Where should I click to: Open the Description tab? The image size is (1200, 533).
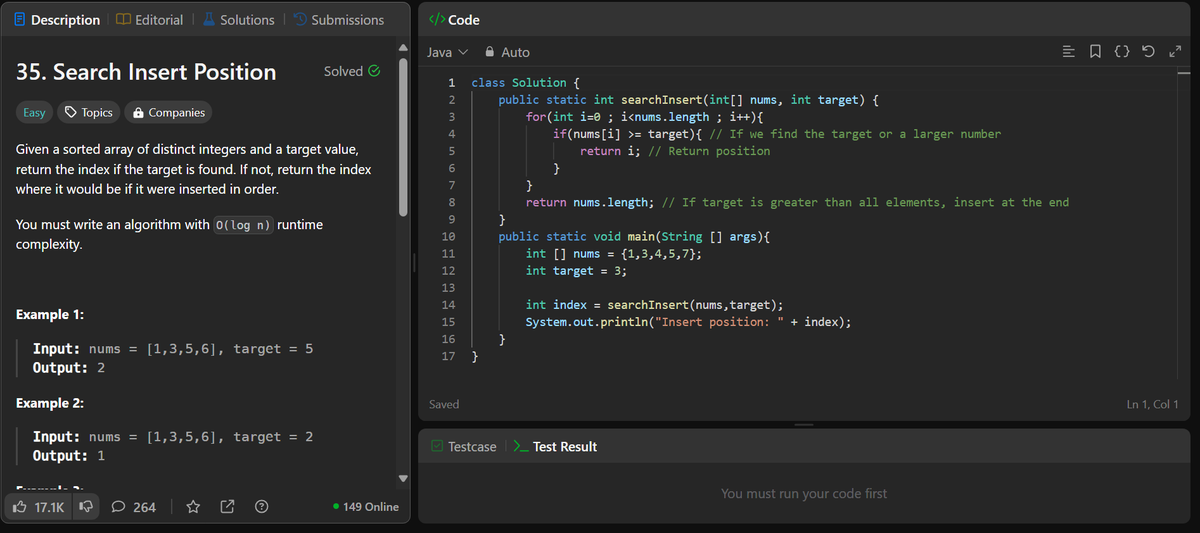pyautogui.click(x=59, y=20)
